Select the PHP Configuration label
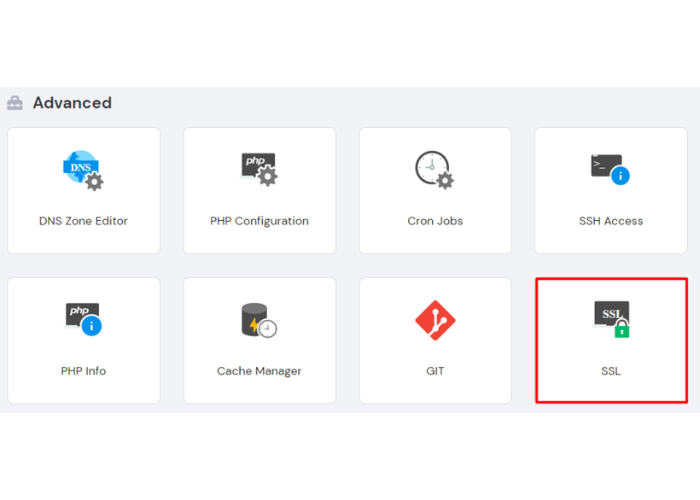Viewport: 700px width, 500px height. (259, 221)
